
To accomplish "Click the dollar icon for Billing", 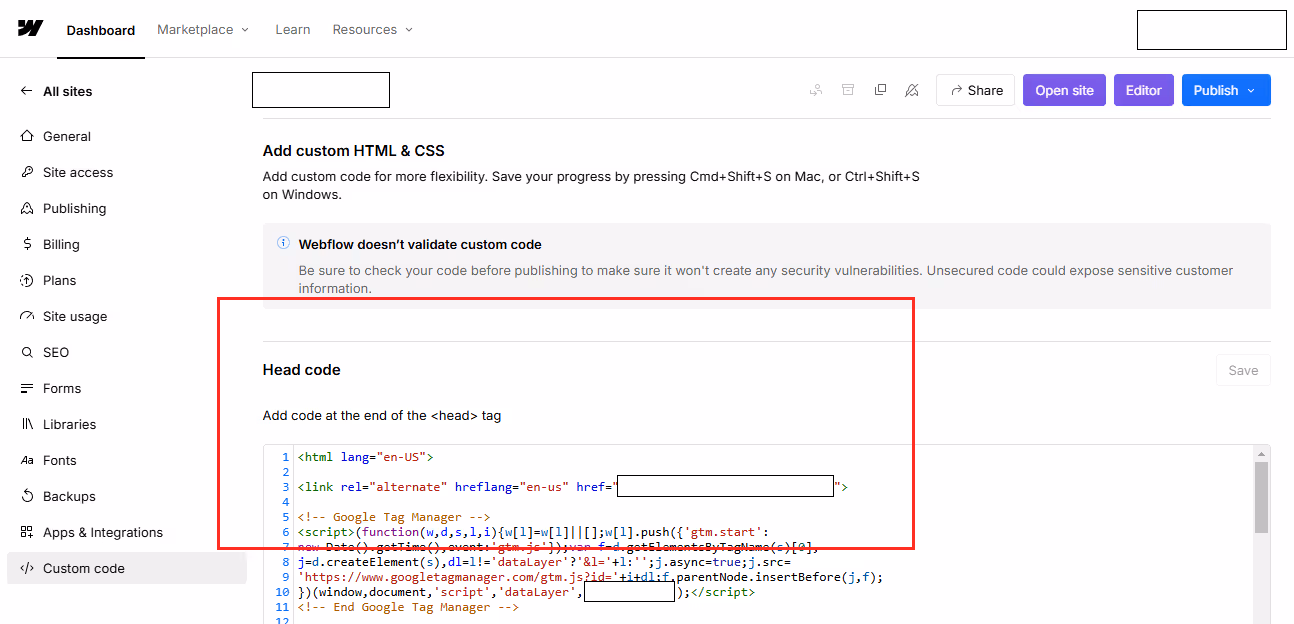I will tap(27, 244).
